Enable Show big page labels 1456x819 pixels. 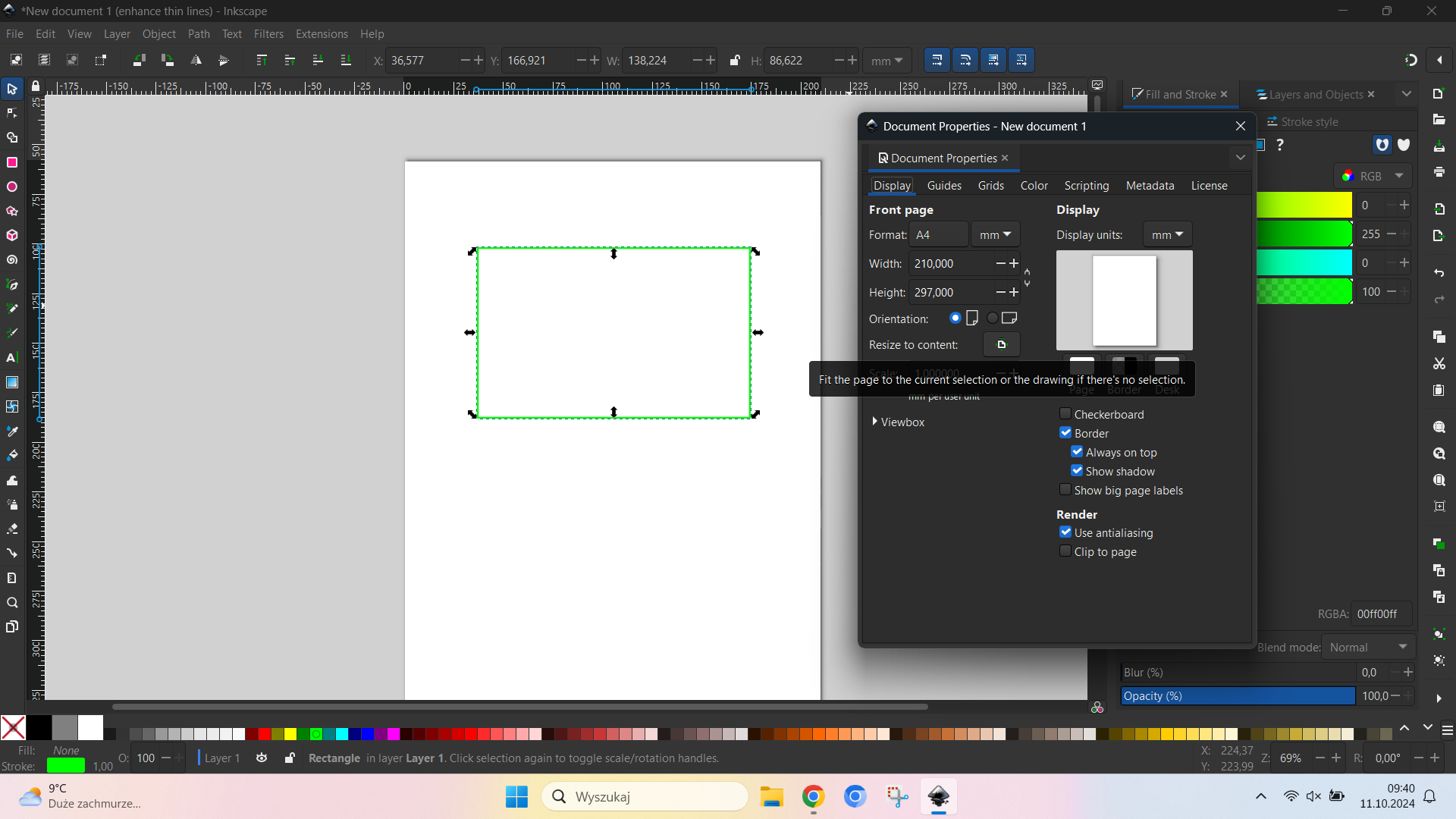(1065, 489)
